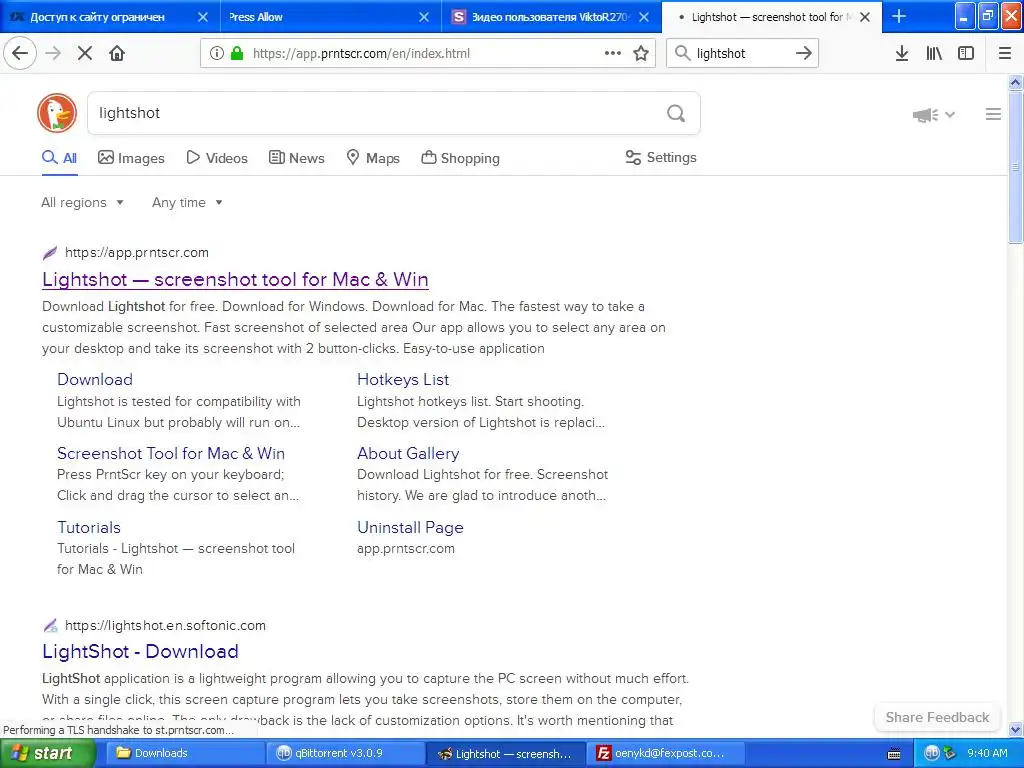Select the Shopping search category
This screenshot has height=768, width=1024.
(x=460, y=158)
